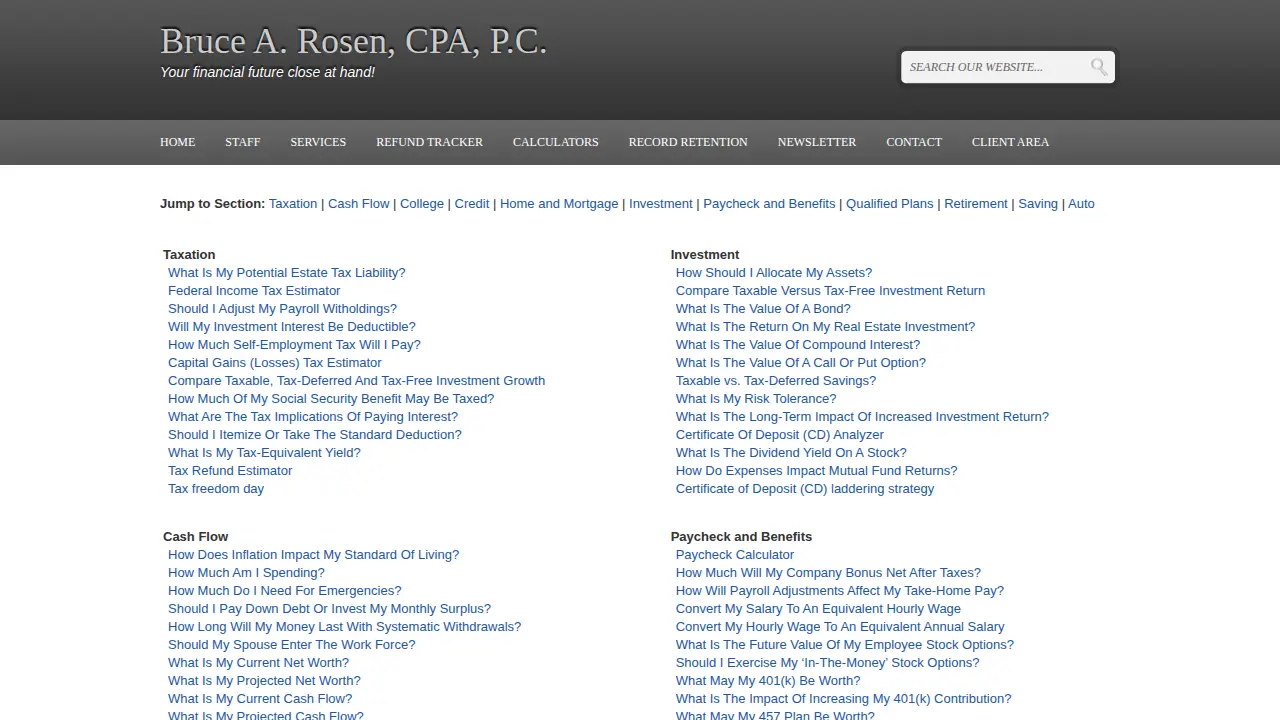Click the Bruce A. Rosen site title
Viewport: 1280px width, 720px height.
pyautogui.click(x=354, y=41)
